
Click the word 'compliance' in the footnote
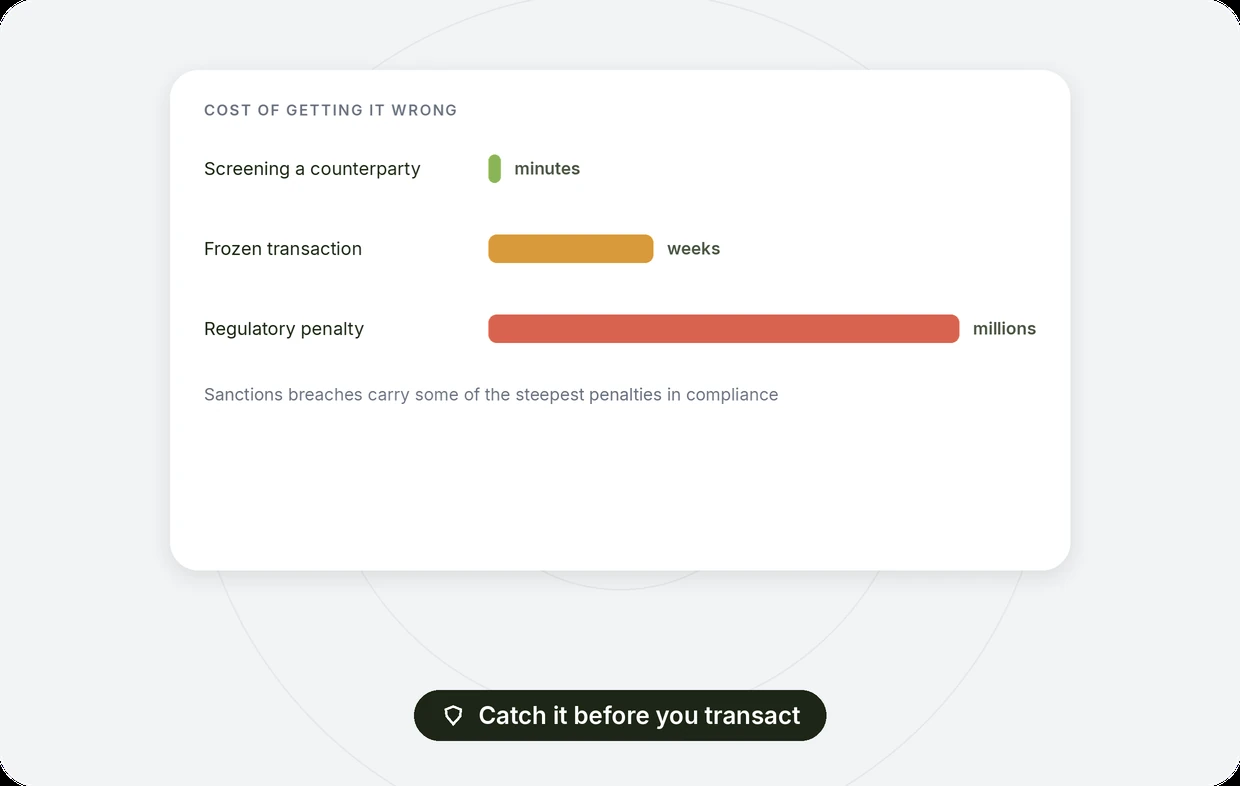(732, 395)
